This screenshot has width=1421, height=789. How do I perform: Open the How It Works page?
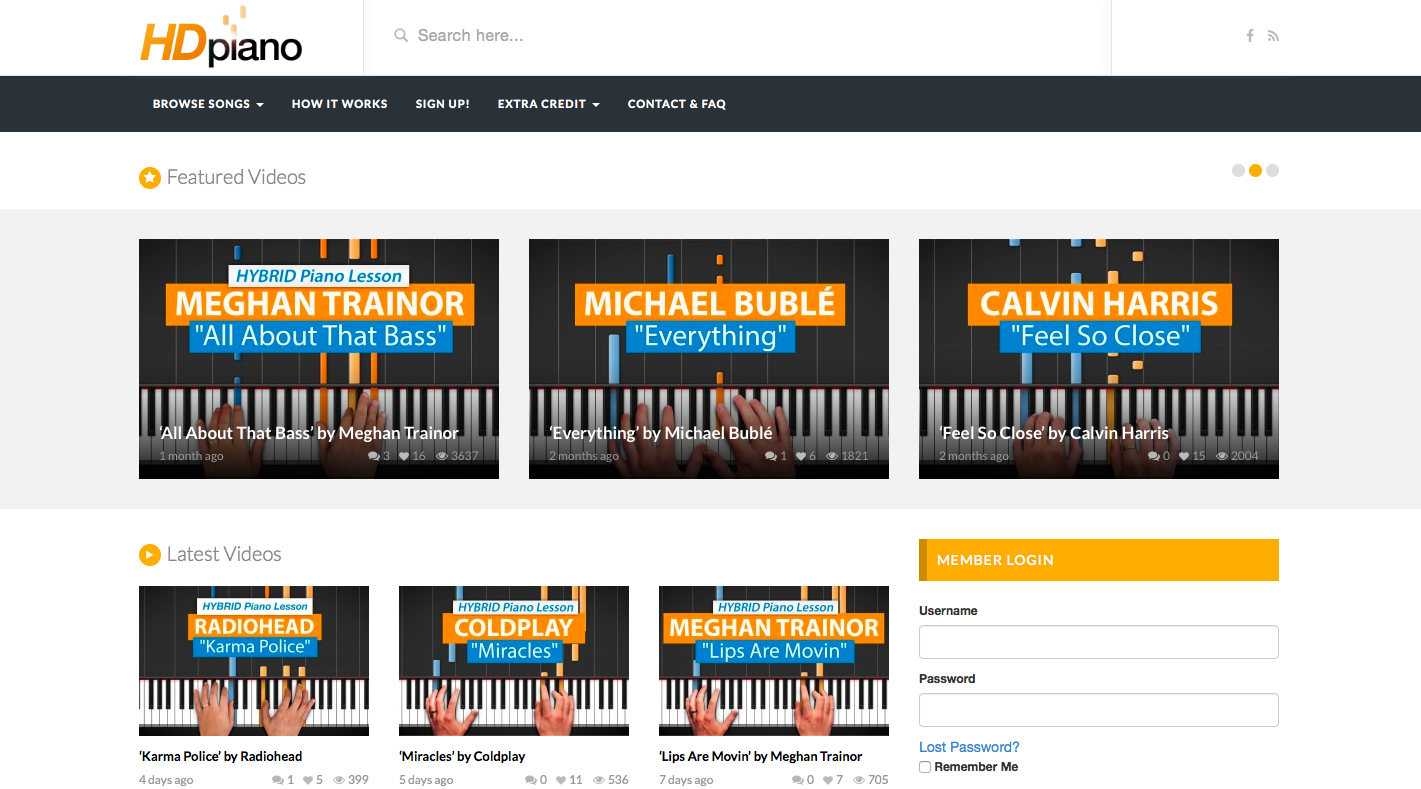click(340, 104)
